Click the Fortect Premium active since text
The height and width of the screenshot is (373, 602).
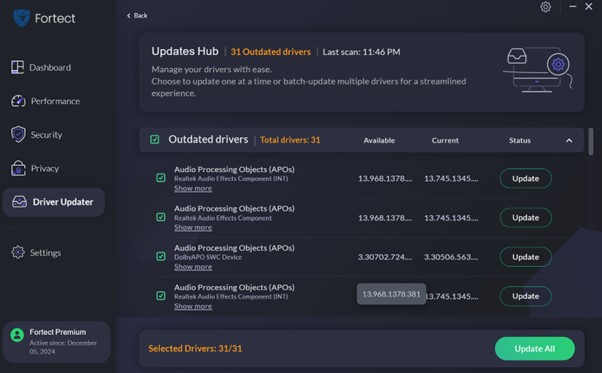[x=63, y=347]
